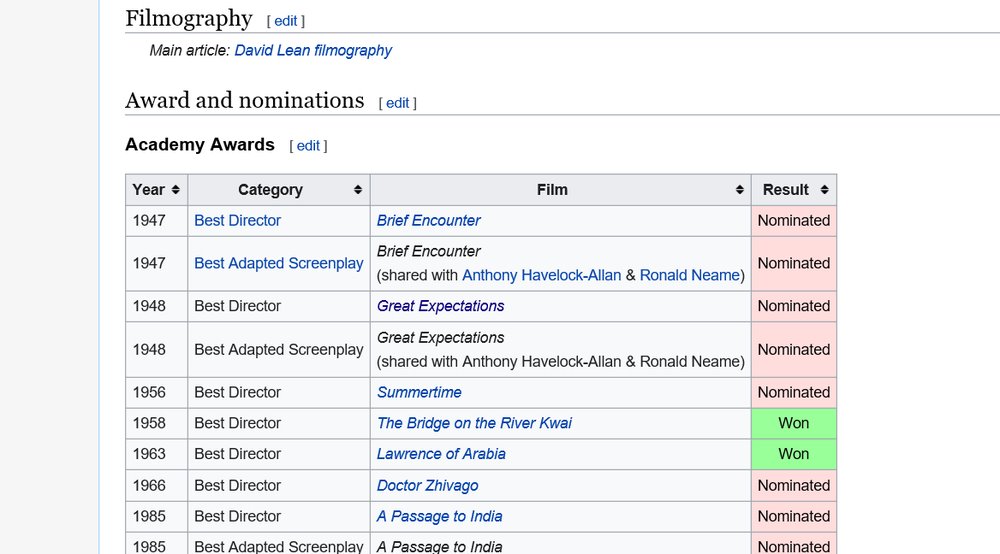Screen dimensions: 1000x554
Task: Open Best Director link in first row
Action: pyautogui.click(x=237, y=220)
